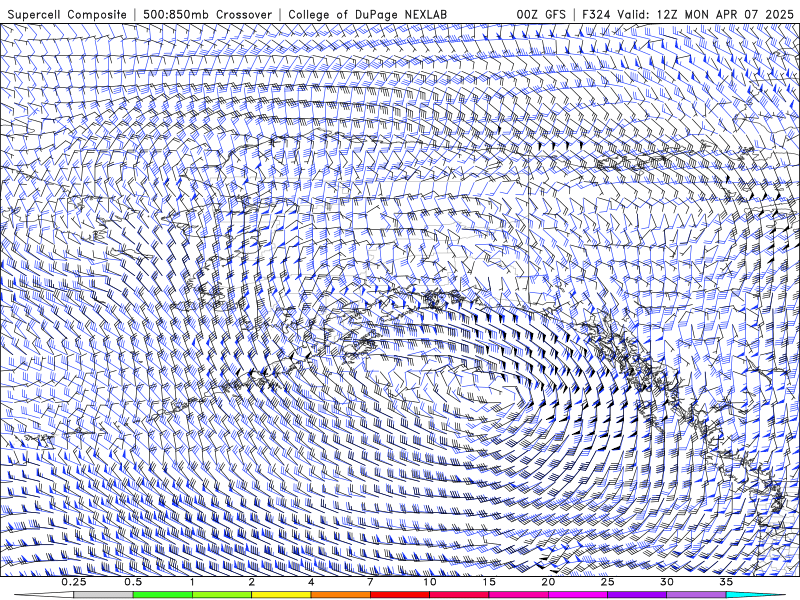
Task: Click the '0.25' color scale label
Action: (x=74, y=582)
